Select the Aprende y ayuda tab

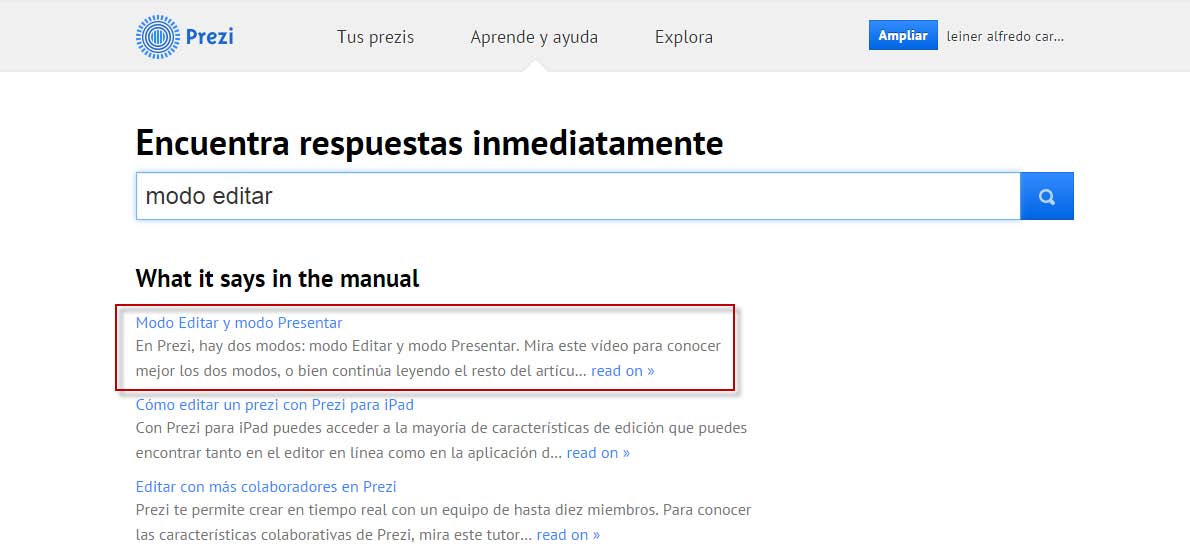534,37
